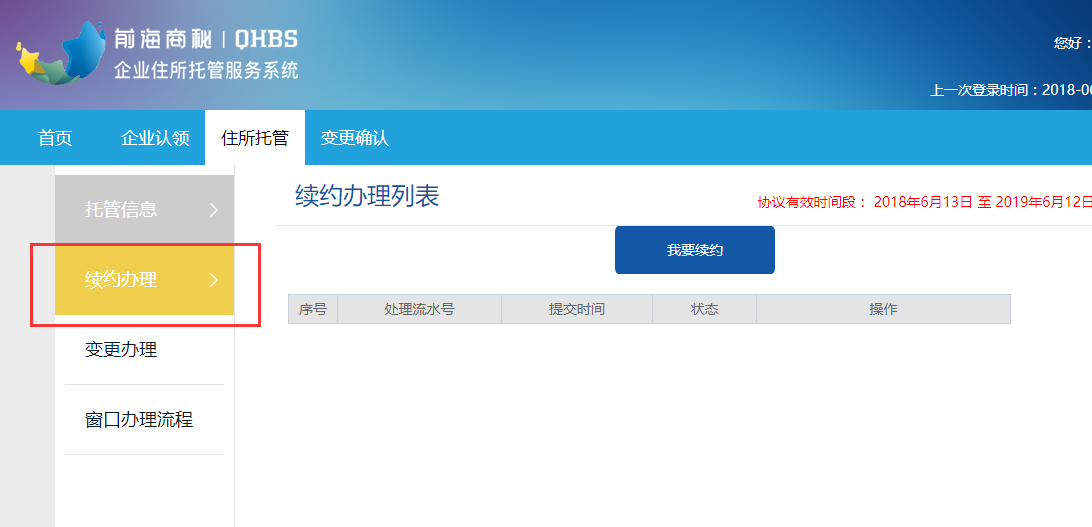The height and width of the screenshot is (527, 1092).
Task: Click the chevron beside 续约办理
Action: click(213, 280)
